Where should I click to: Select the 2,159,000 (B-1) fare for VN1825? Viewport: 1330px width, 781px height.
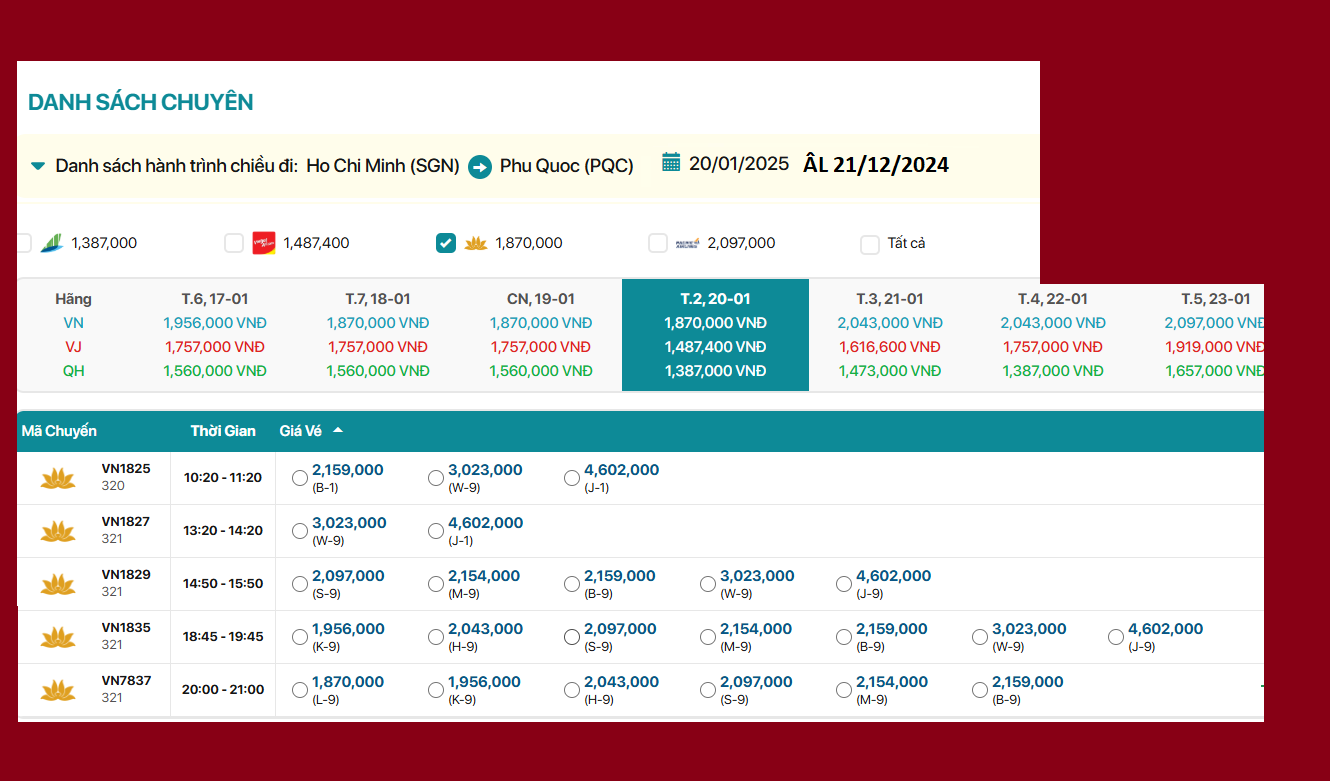[x=300, y=478]
